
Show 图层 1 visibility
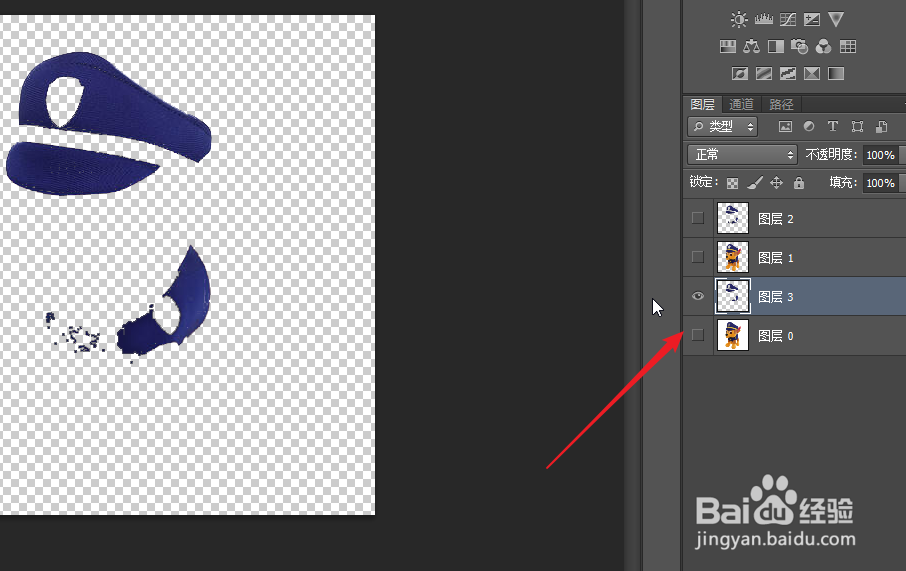coord(698,257)
